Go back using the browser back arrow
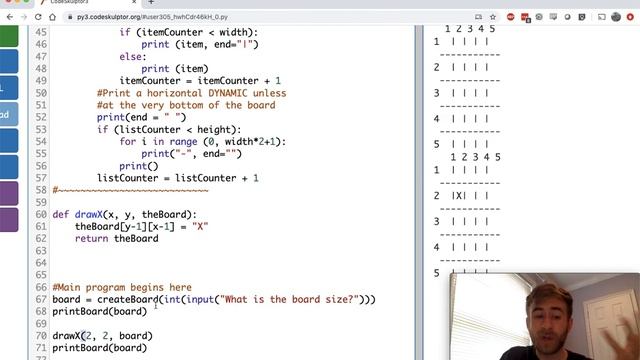640x360 pixels. pos(10,17)
